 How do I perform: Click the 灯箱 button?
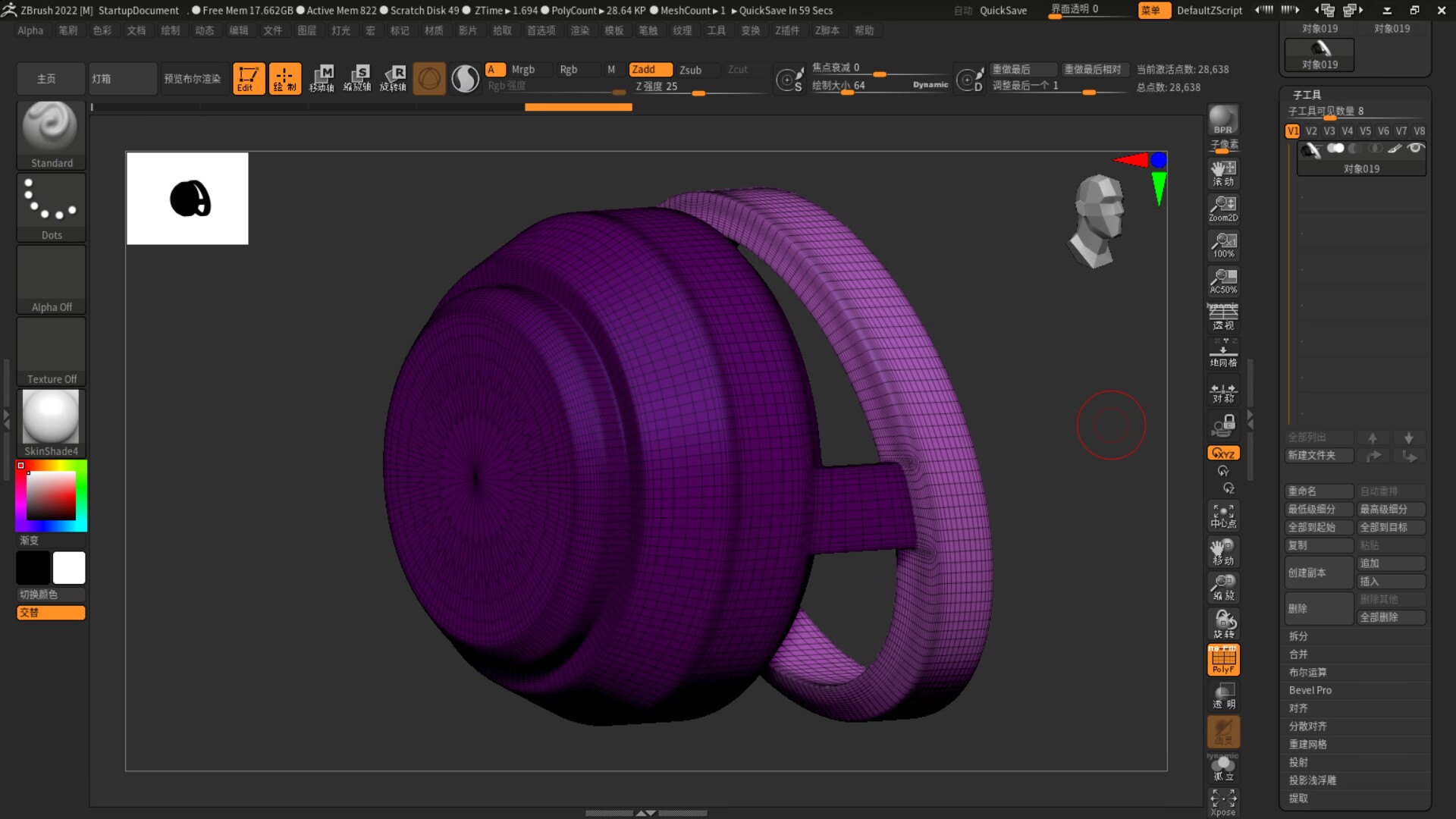[121, 79]
